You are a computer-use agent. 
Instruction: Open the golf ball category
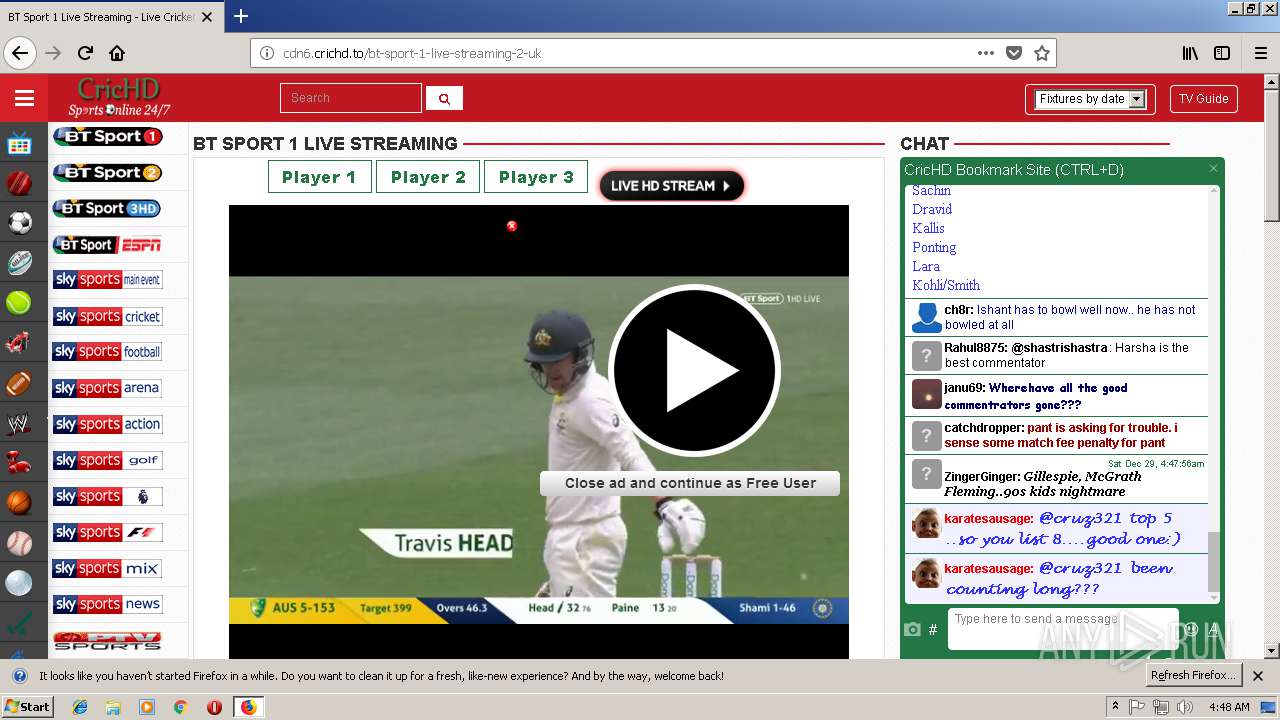click(x=19, y=583)
